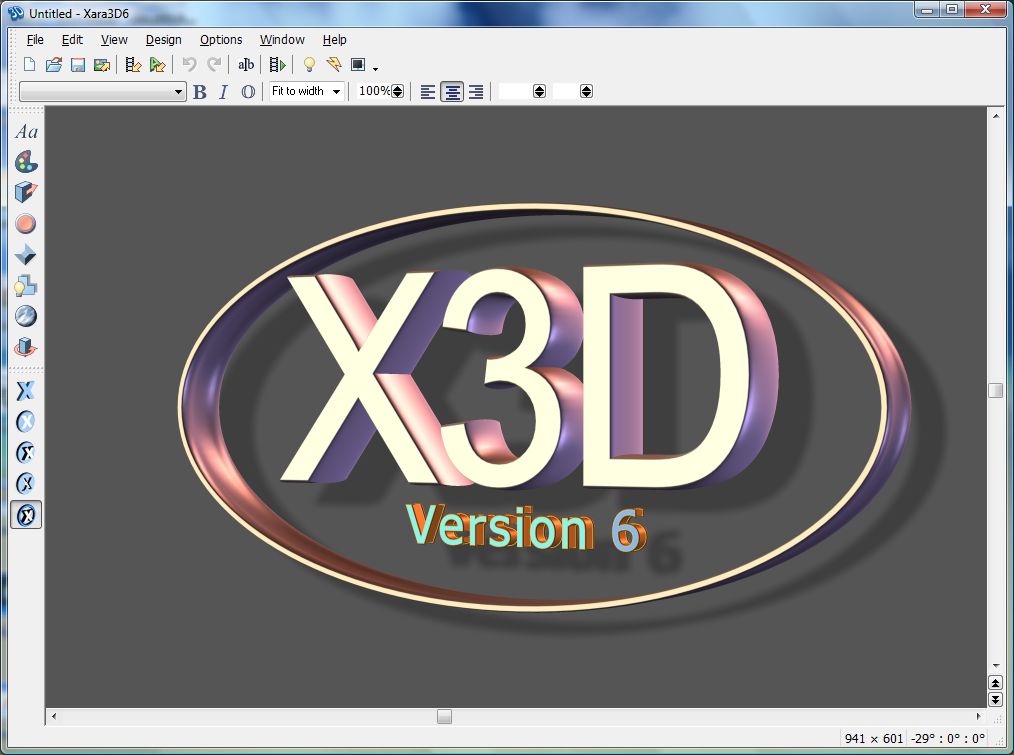Open the bevel options diamond icon
Image resolution: width=1014 pixels, height=755 pixels.
(26, 255)
